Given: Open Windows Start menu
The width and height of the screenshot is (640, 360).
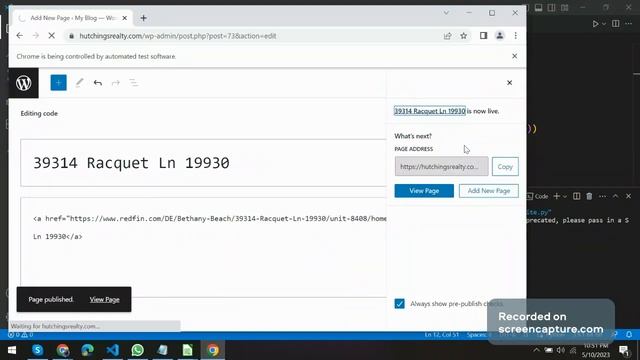Looking at the screenshot, I should 12,350.
